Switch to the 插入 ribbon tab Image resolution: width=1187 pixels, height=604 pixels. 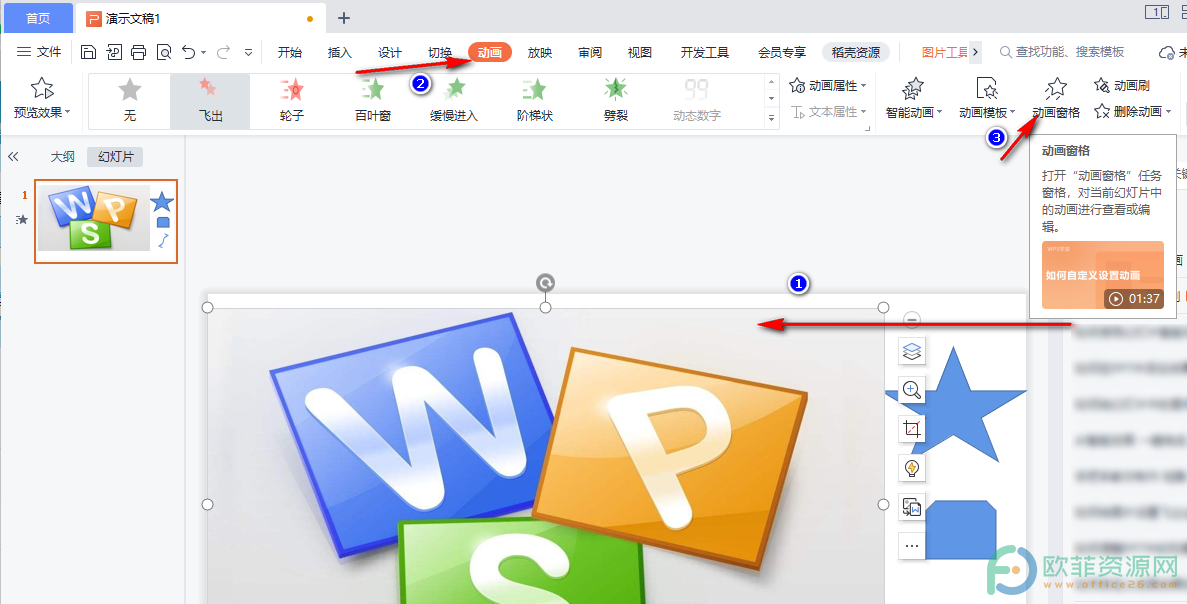click(339, 52)
